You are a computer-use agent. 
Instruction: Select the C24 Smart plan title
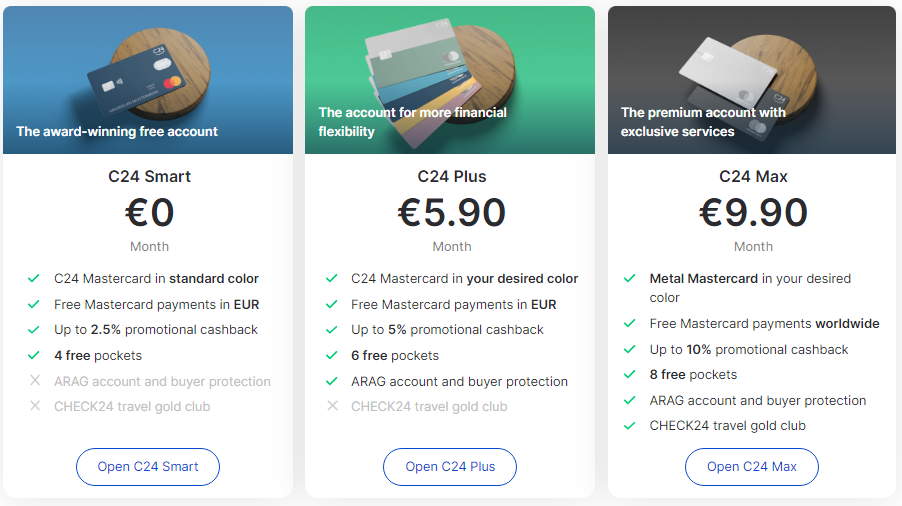pyautogui.click(x=149, y=177)
